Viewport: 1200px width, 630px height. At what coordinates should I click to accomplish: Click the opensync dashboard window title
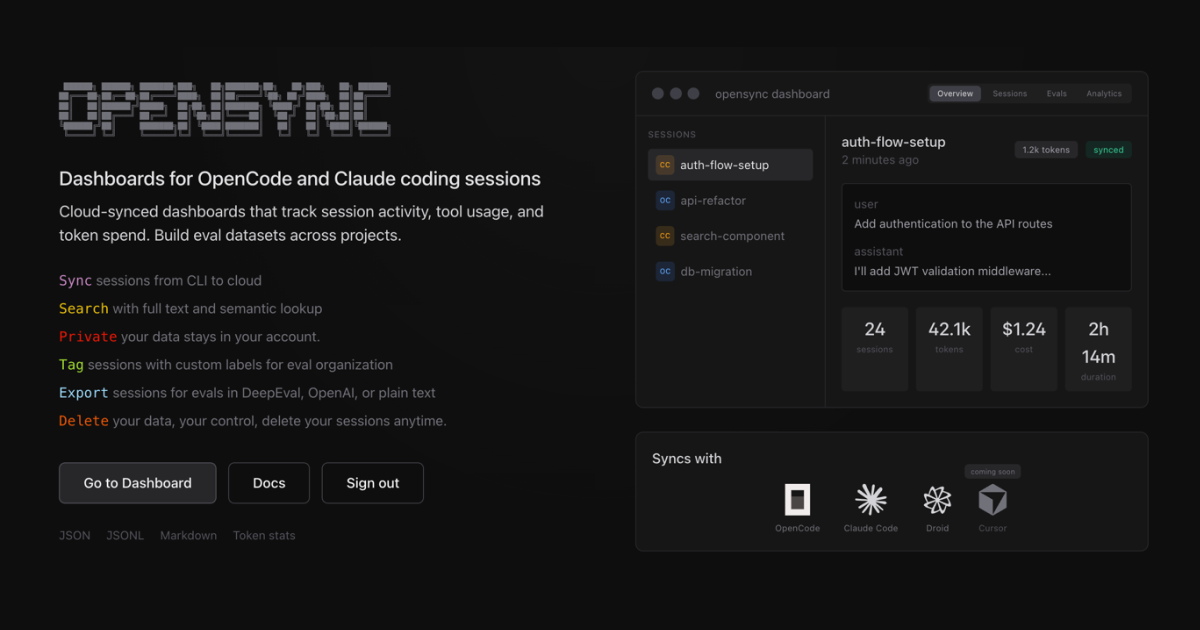772,94
